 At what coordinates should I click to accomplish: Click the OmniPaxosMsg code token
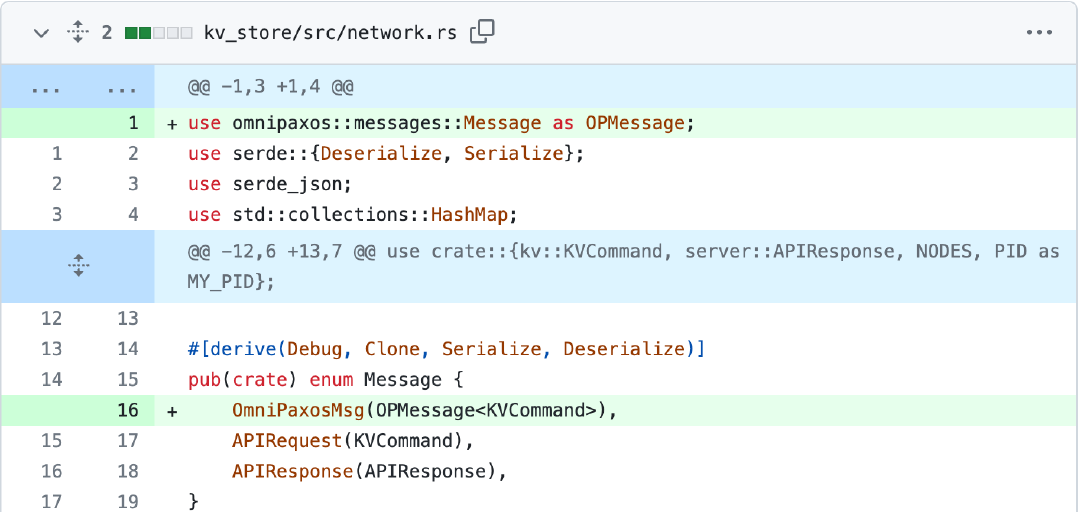(x=298, y=411)
